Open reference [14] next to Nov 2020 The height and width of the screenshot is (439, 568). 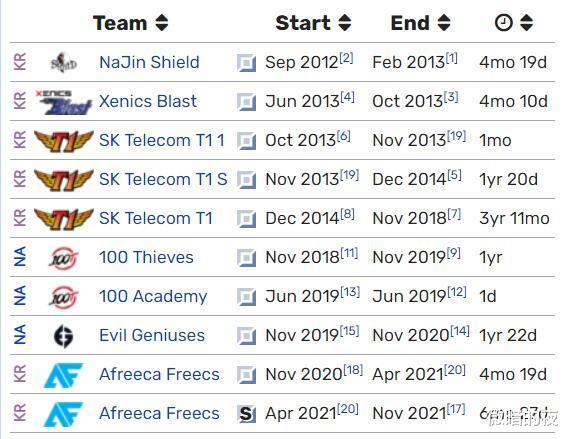tap(460, 331)
